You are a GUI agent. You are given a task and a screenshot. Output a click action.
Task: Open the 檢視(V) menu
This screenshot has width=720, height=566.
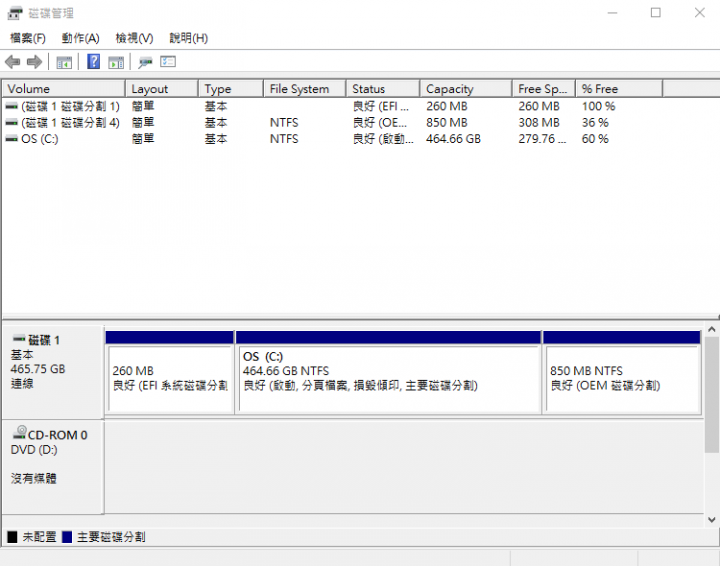point(134,38)
